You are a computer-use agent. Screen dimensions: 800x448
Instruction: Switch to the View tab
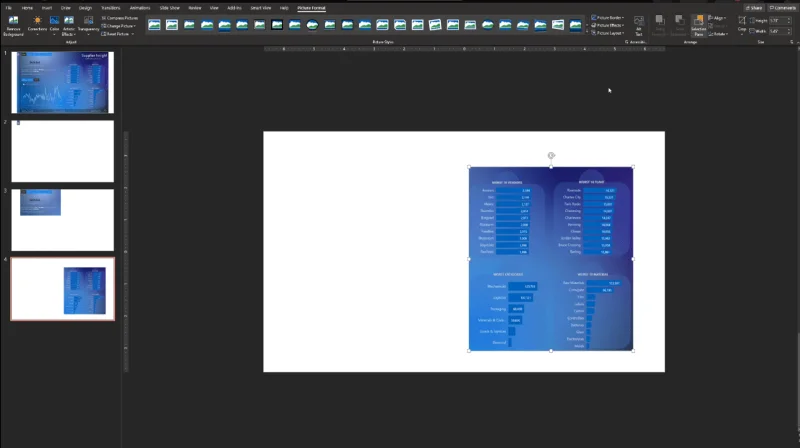[214, 8]
